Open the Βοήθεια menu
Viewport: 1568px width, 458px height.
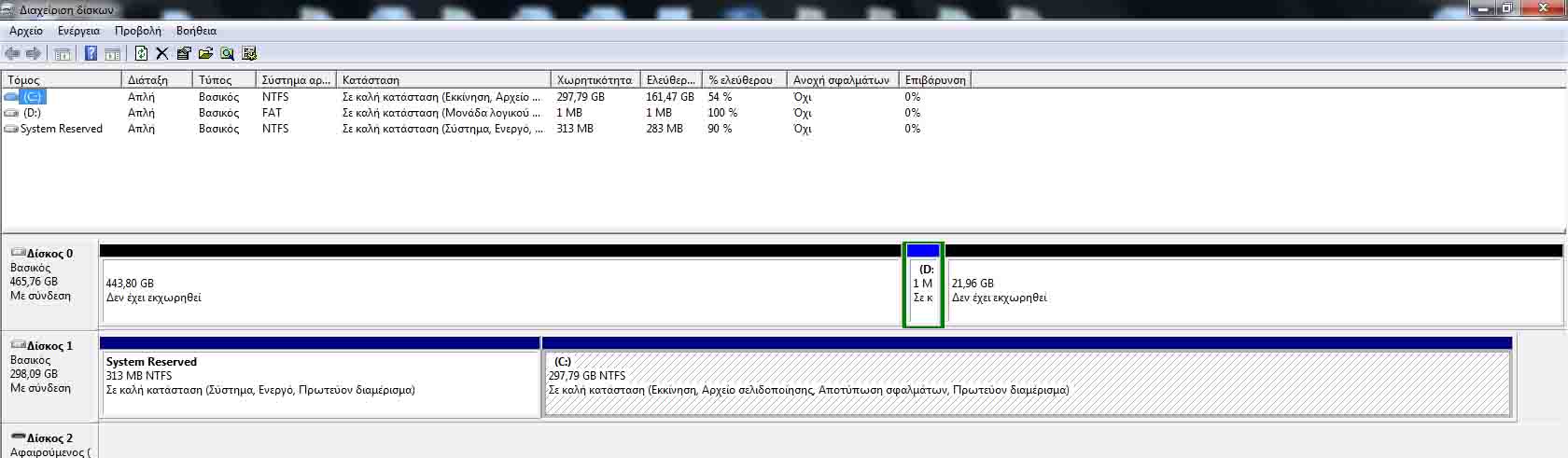(196, 31)
